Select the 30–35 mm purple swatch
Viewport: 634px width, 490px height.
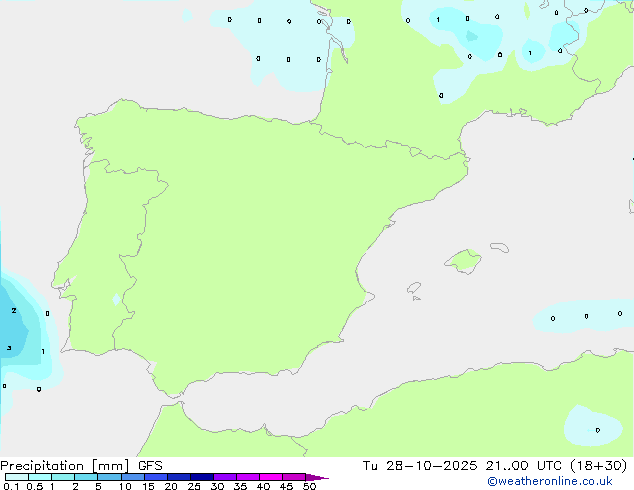[x=225, y=477]
